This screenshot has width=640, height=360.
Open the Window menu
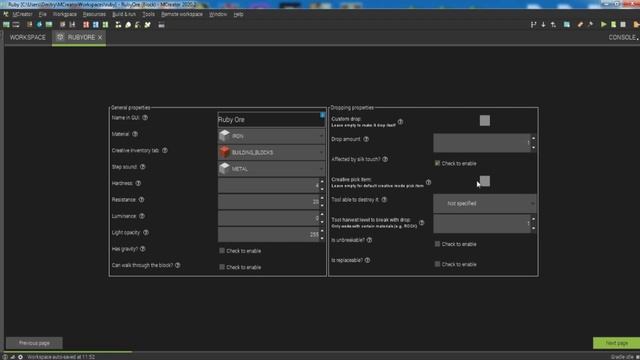pyautogui.click(x=218, y=14)
